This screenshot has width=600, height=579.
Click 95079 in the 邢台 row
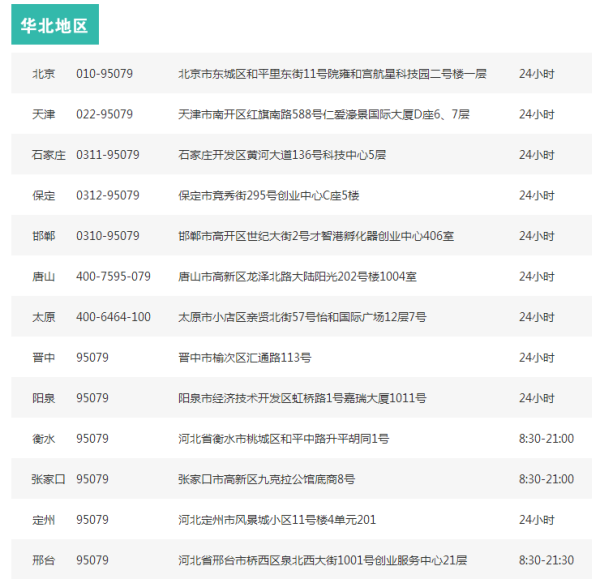click(92, 560)
